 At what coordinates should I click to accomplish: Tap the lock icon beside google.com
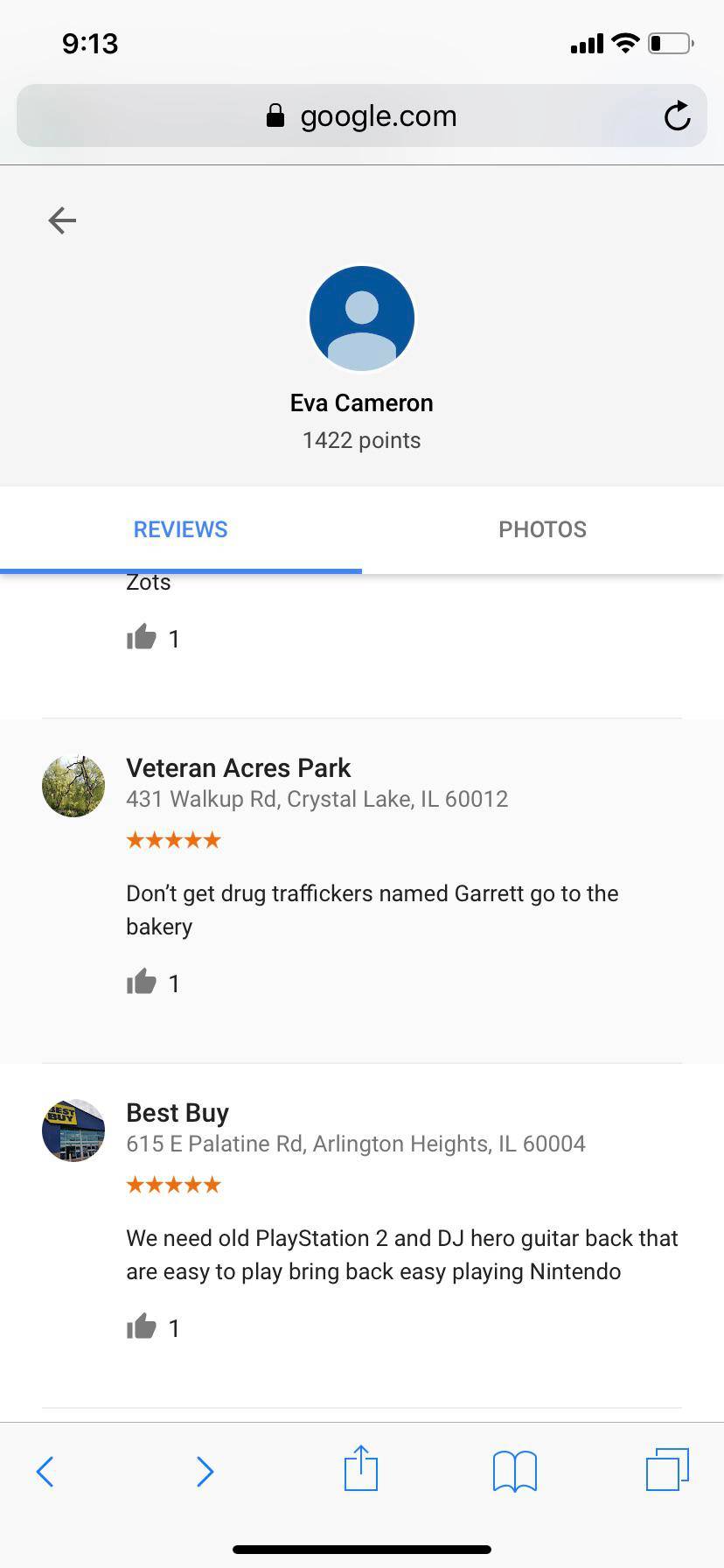coord(275,115)
